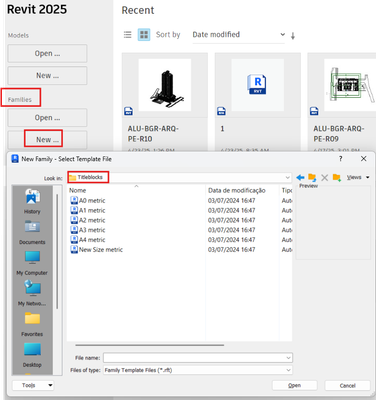Screen dimensions: 376x400
Task: Open the ALU-BGR-ARQ-PE-R09 recent project thumbnail
Action: [x=350, y=85]
